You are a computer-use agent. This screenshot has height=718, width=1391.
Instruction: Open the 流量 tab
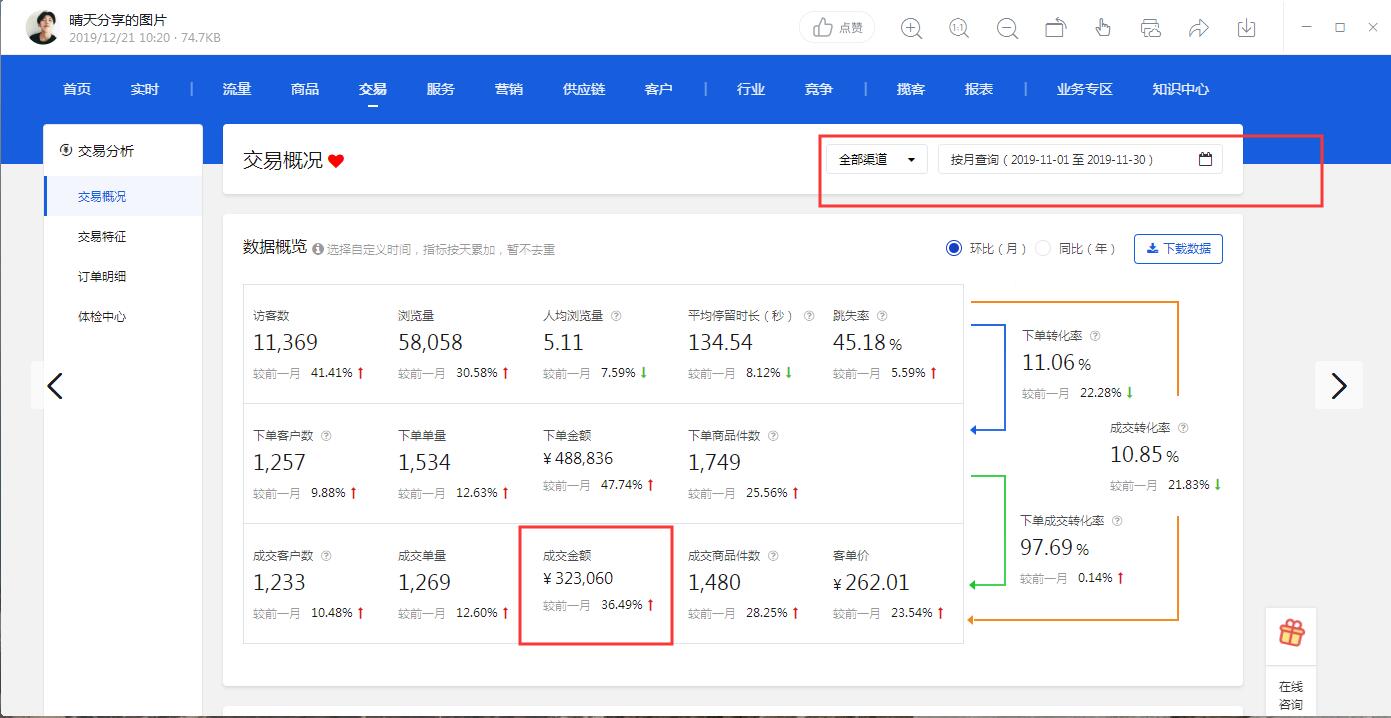coord(237,89)
